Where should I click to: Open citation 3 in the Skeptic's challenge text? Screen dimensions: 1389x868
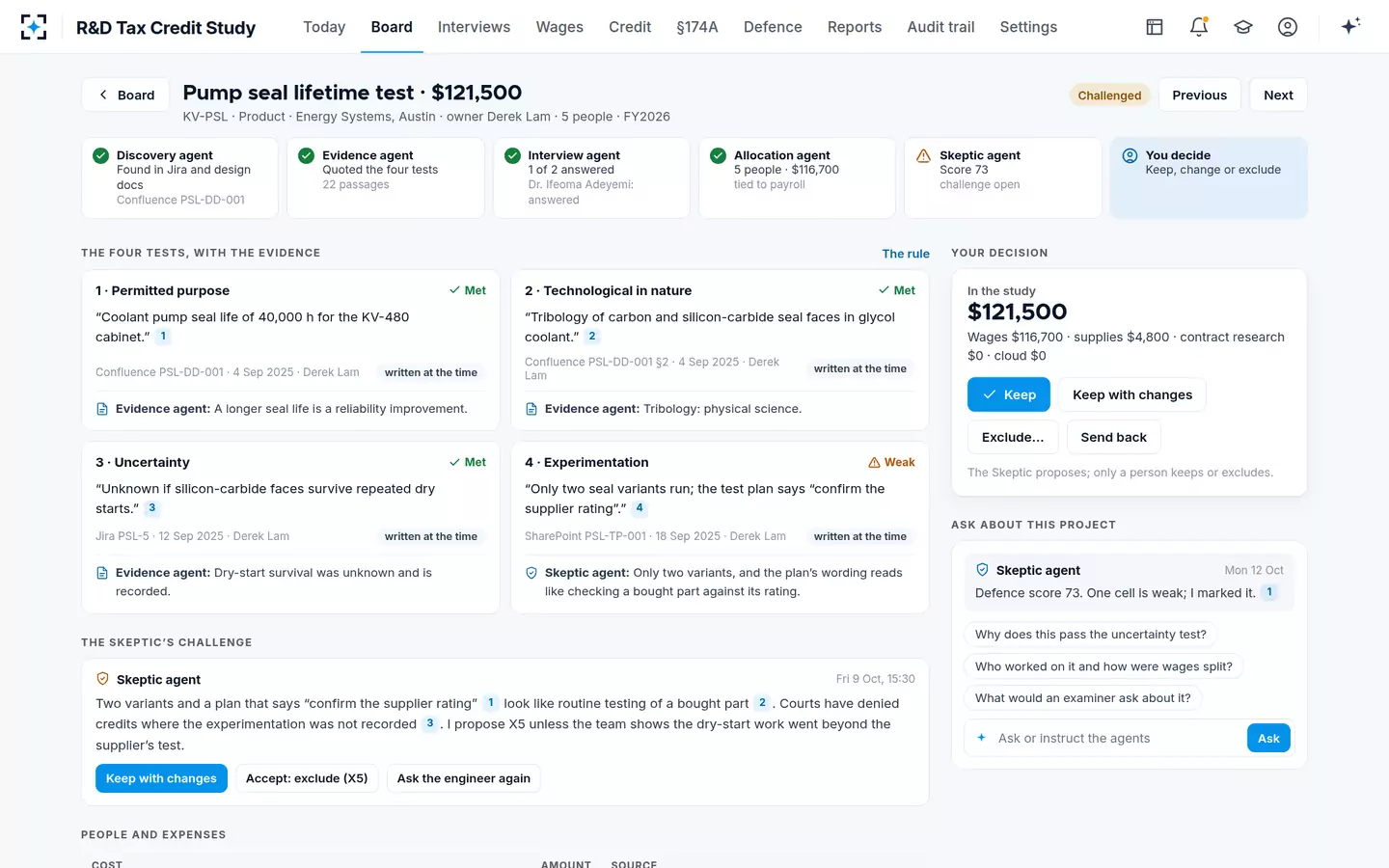[x=430, y=723]
